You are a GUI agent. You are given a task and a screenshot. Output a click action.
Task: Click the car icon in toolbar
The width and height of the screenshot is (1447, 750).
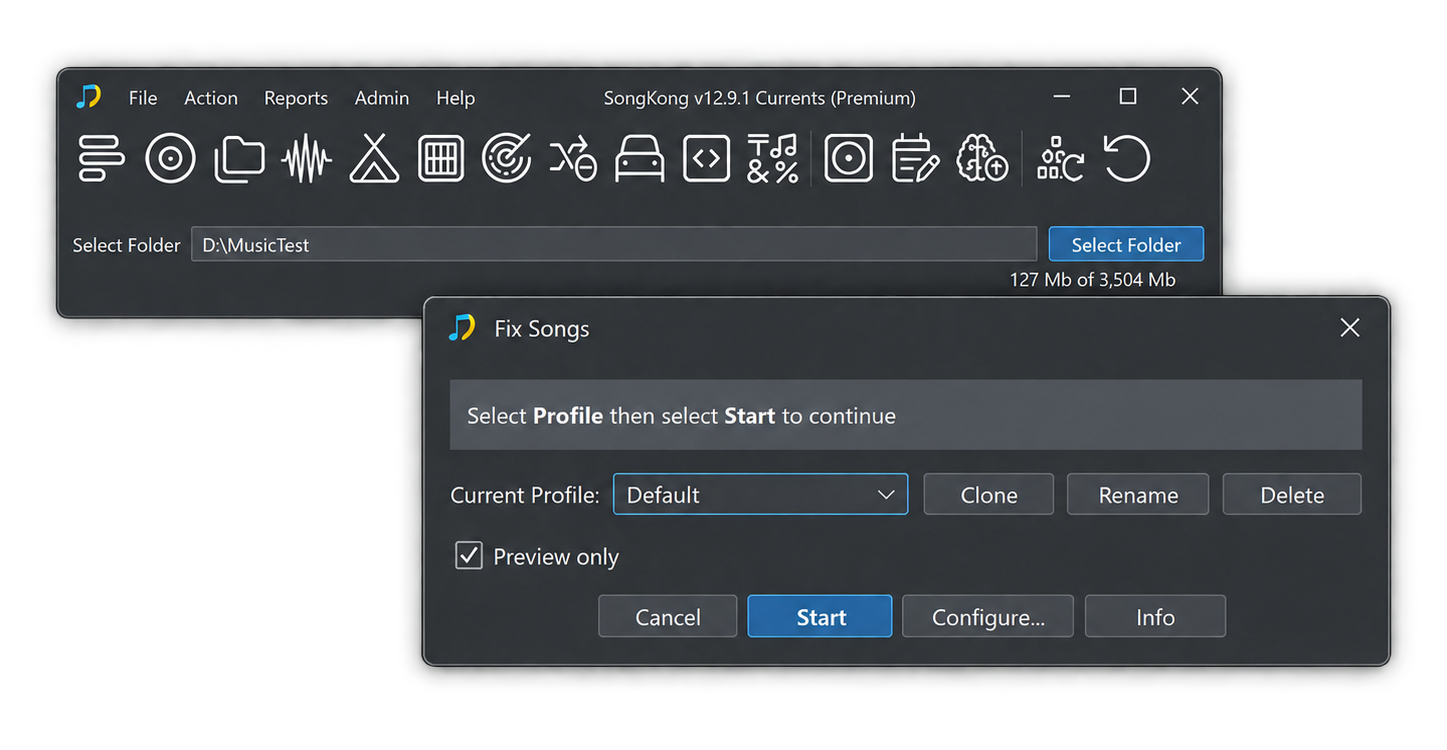click(639, 159)
